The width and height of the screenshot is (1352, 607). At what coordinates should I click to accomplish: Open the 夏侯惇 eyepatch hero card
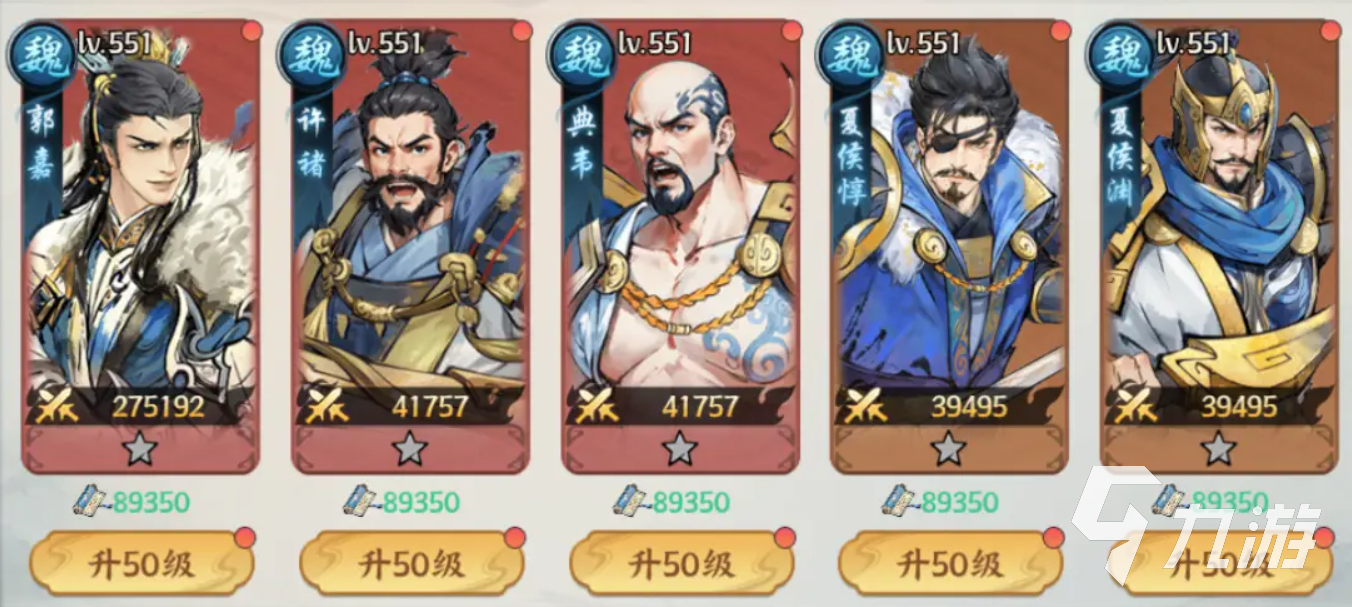point(950,246)
